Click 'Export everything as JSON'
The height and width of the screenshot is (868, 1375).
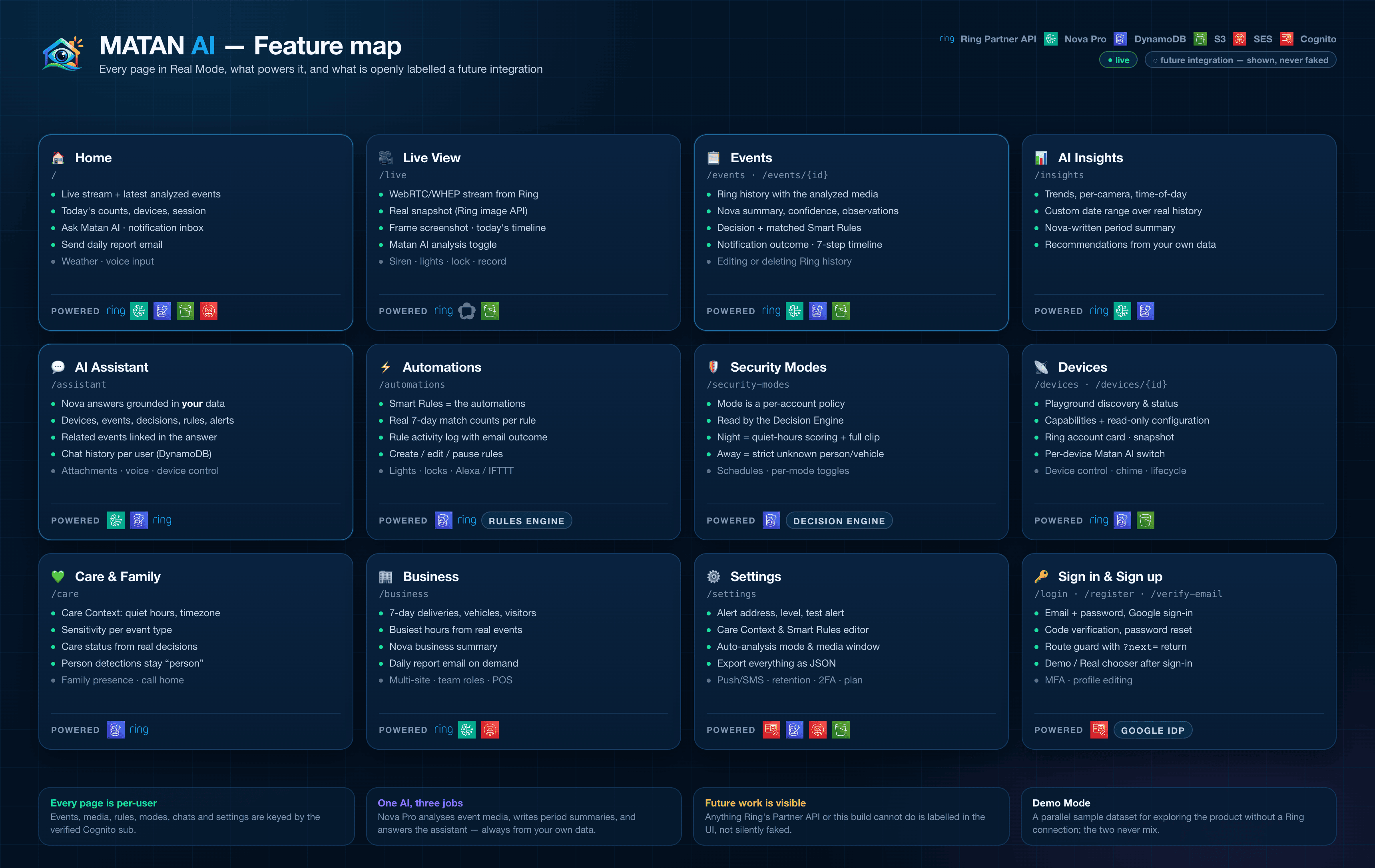pyautogui.click(x=777, y=663)
